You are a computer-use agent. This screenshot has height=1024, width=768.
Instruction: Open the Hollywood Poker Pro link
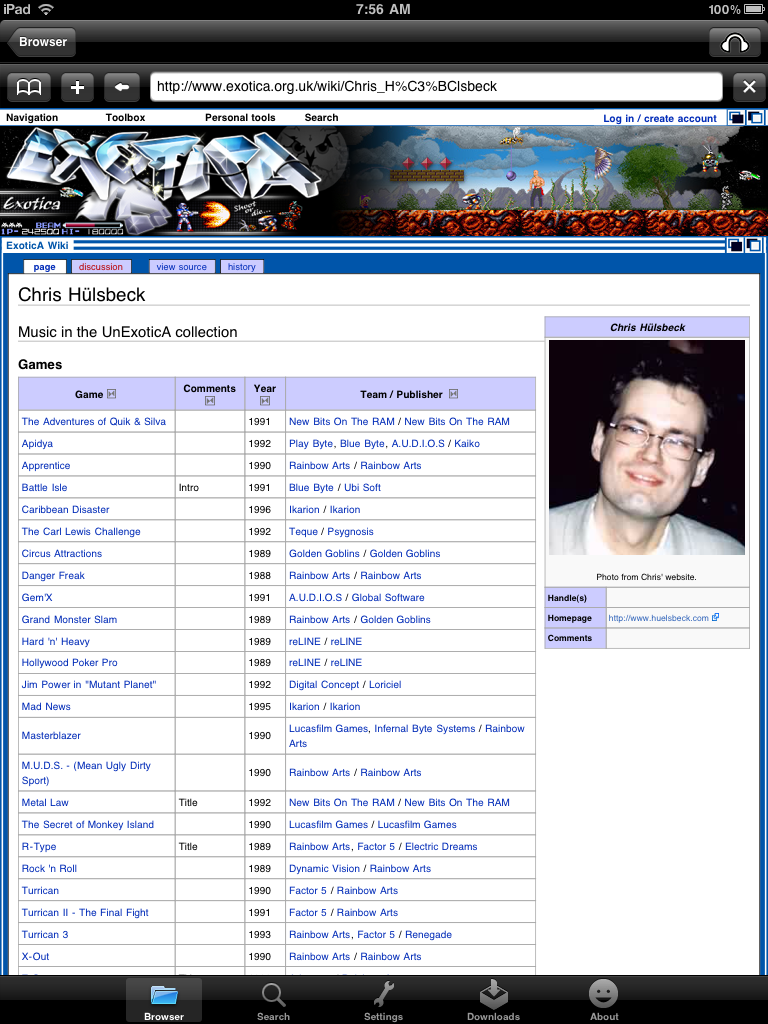pyautogui.click(x=69, y=662)
